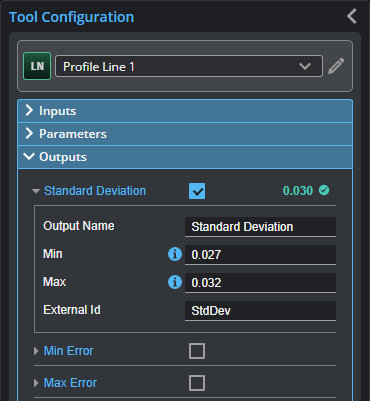Screen dimensions: 370x401
Task: Click the green LN tool icon
Action: tap(37, 66)
